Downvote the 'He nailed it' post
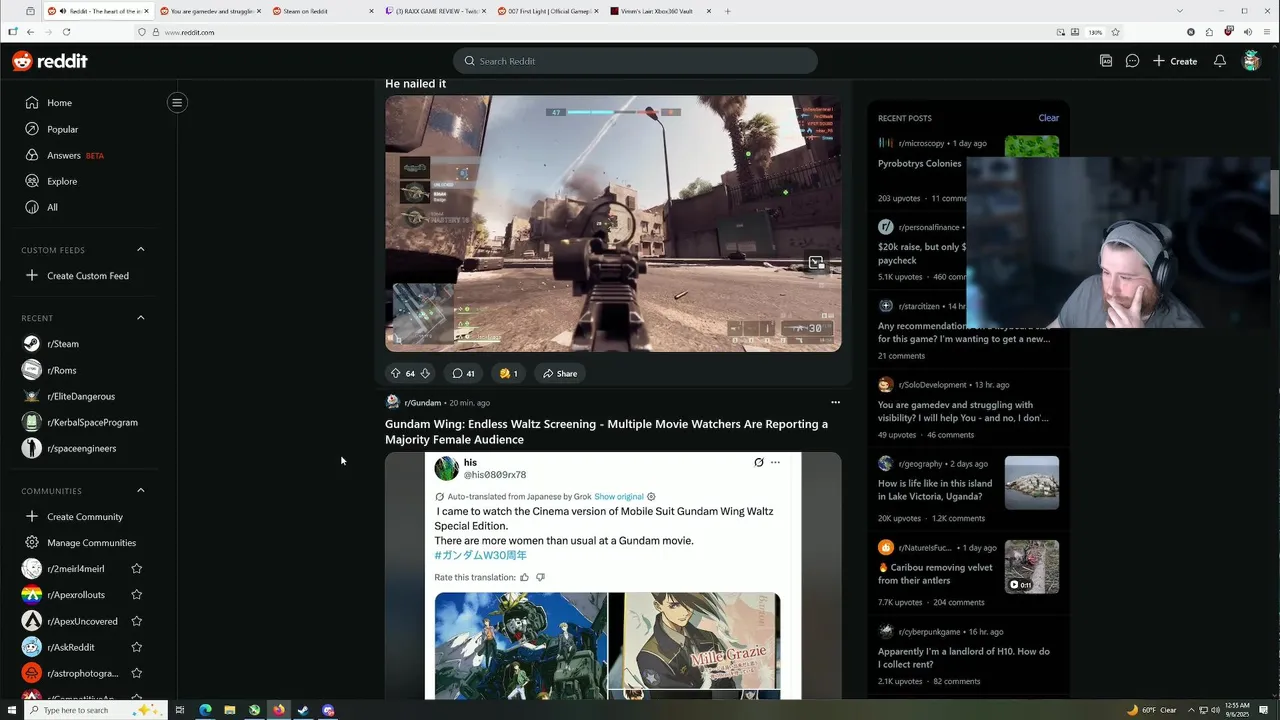Viewport: 1280px width, 720px height. (425, 373)
